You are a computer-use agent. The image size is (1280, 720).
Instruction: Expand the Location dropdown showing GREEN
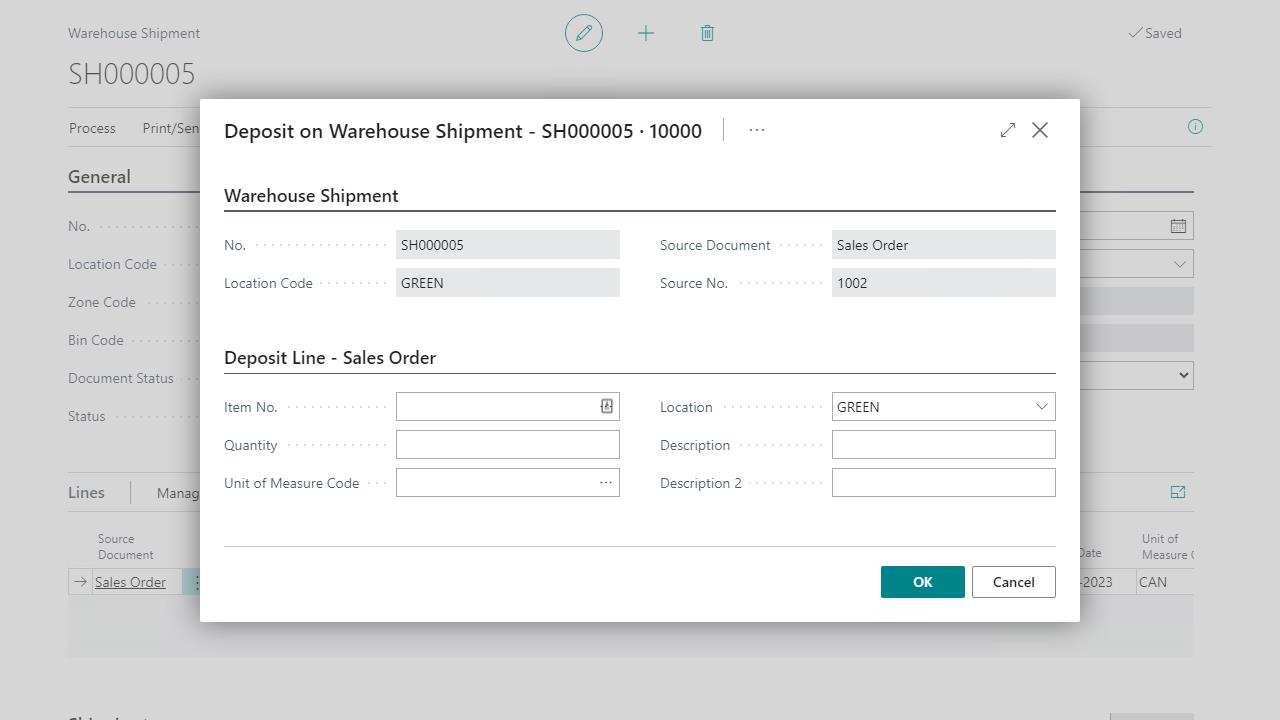point(1041,406)
